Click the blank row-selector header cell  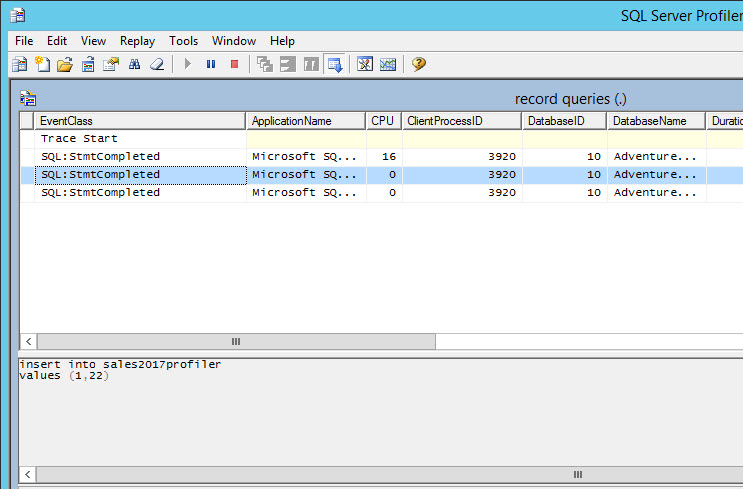click(x=27, y=121)
